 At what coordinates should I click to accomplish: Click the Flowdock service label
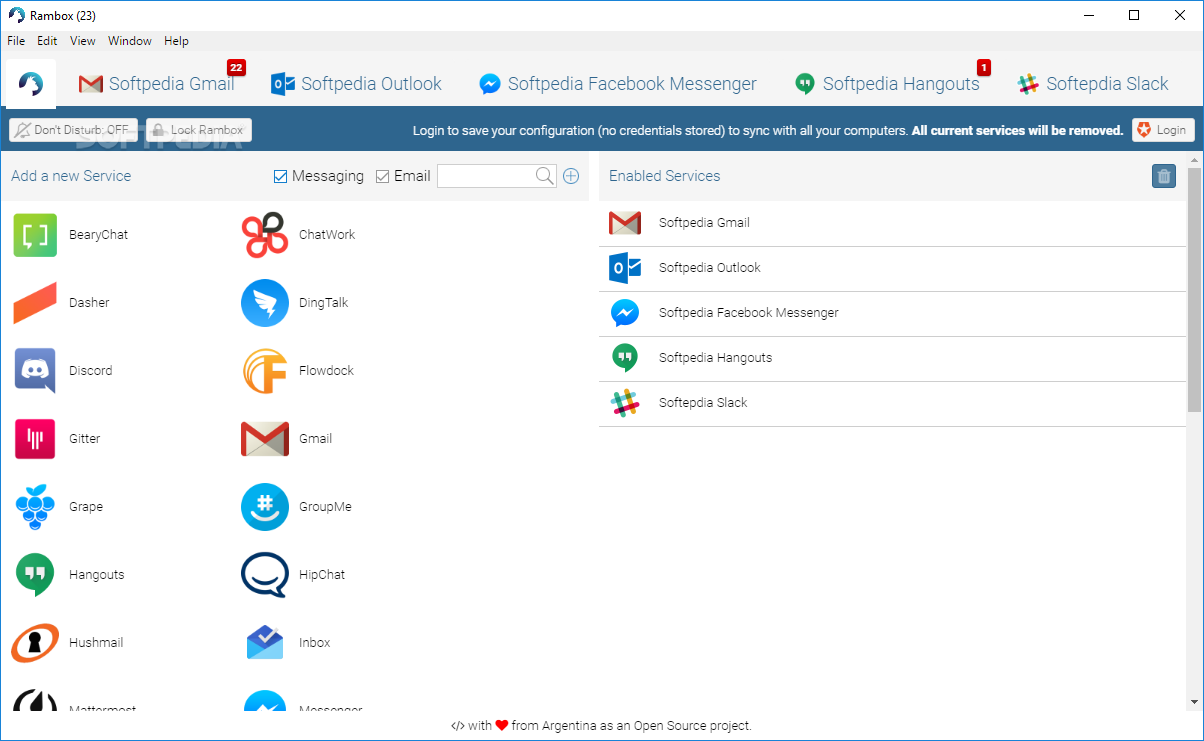pyautogui.click(x=326, y=371)
